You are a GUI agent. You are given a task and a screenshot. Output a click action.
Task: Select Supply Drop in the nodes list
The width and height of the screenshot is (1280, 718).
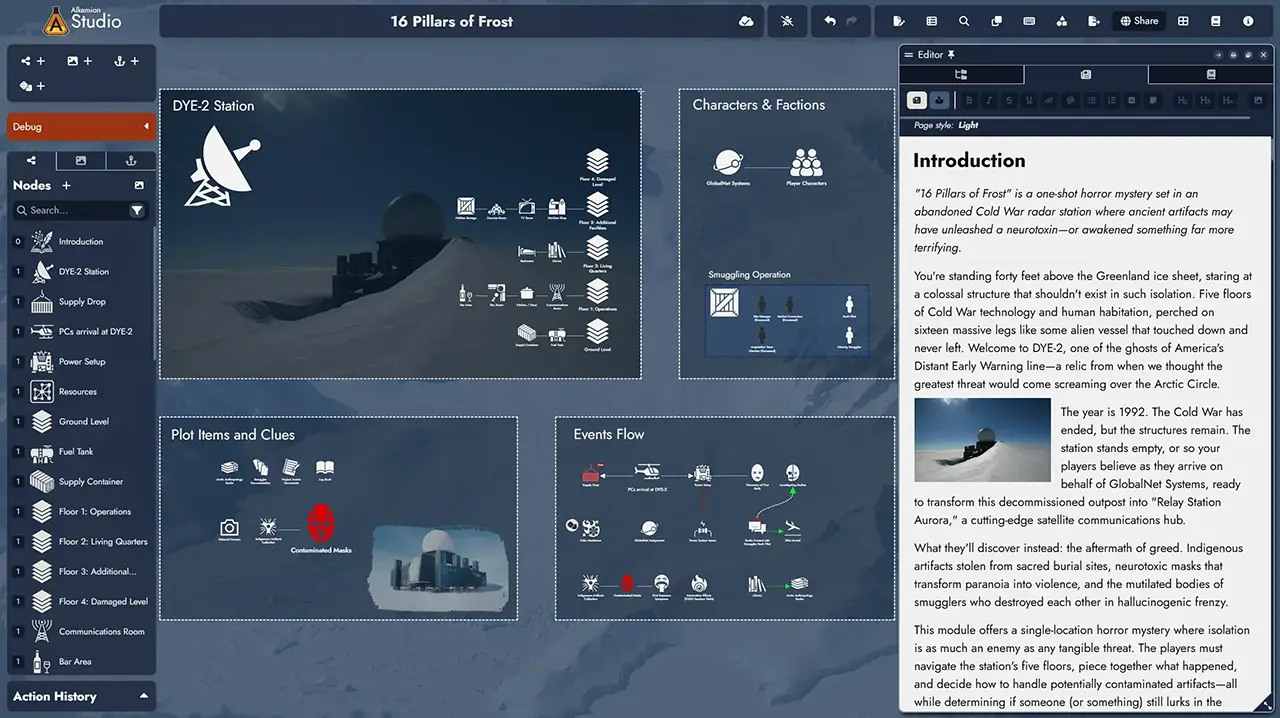pos(82,301)
